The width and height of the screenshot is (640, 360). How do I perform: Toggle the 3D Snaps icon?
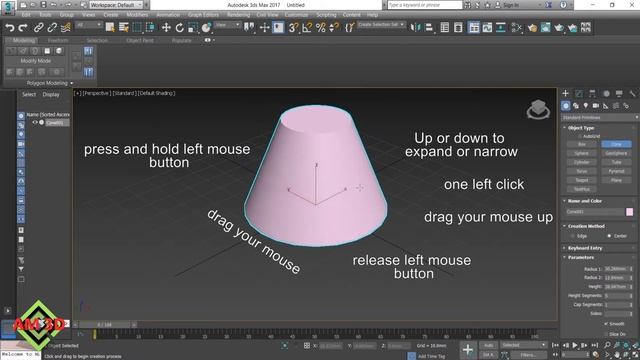[x=293, y=27]
